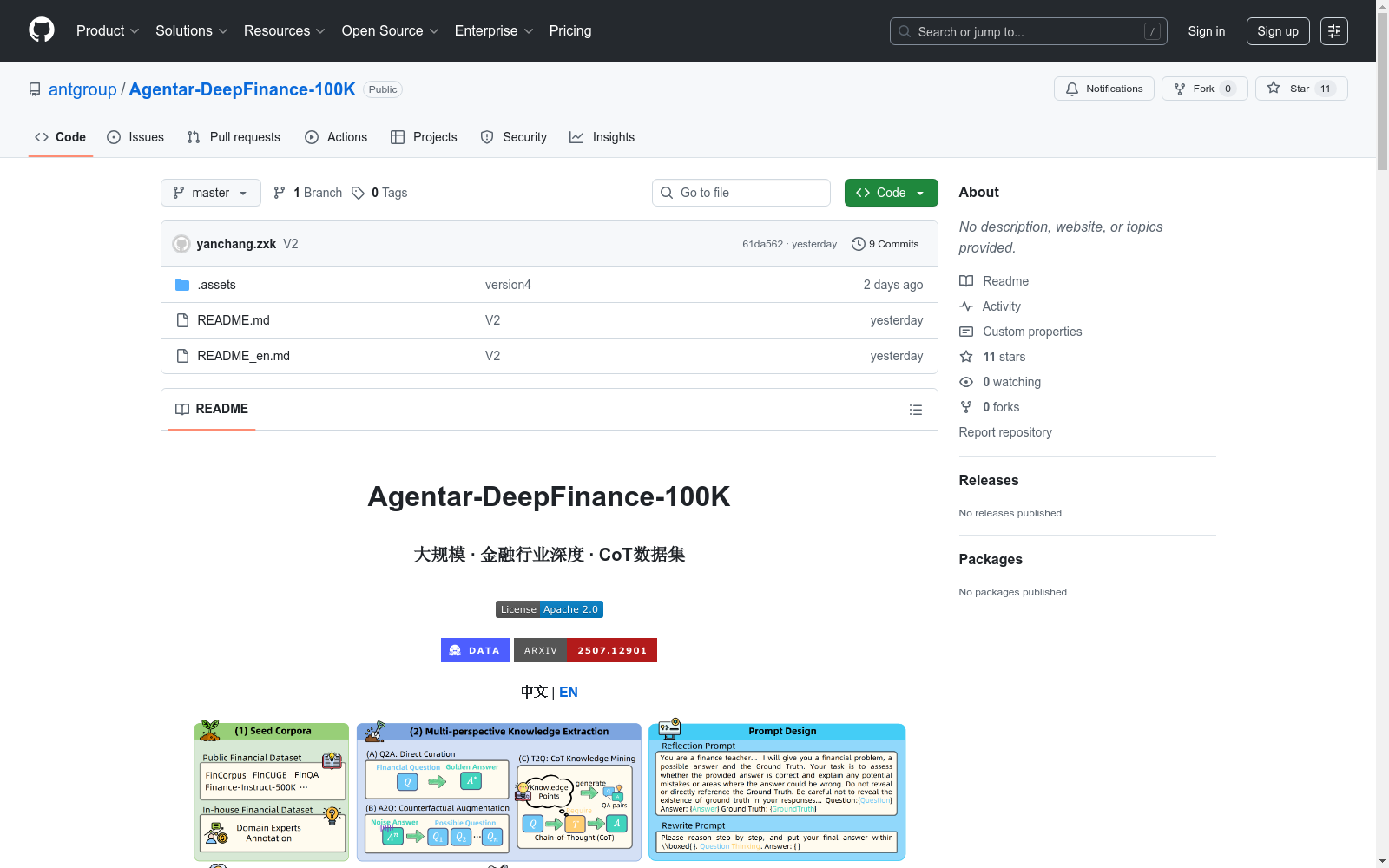Star the repository
1389x868 pixels.
click(x=1300, y=89)
